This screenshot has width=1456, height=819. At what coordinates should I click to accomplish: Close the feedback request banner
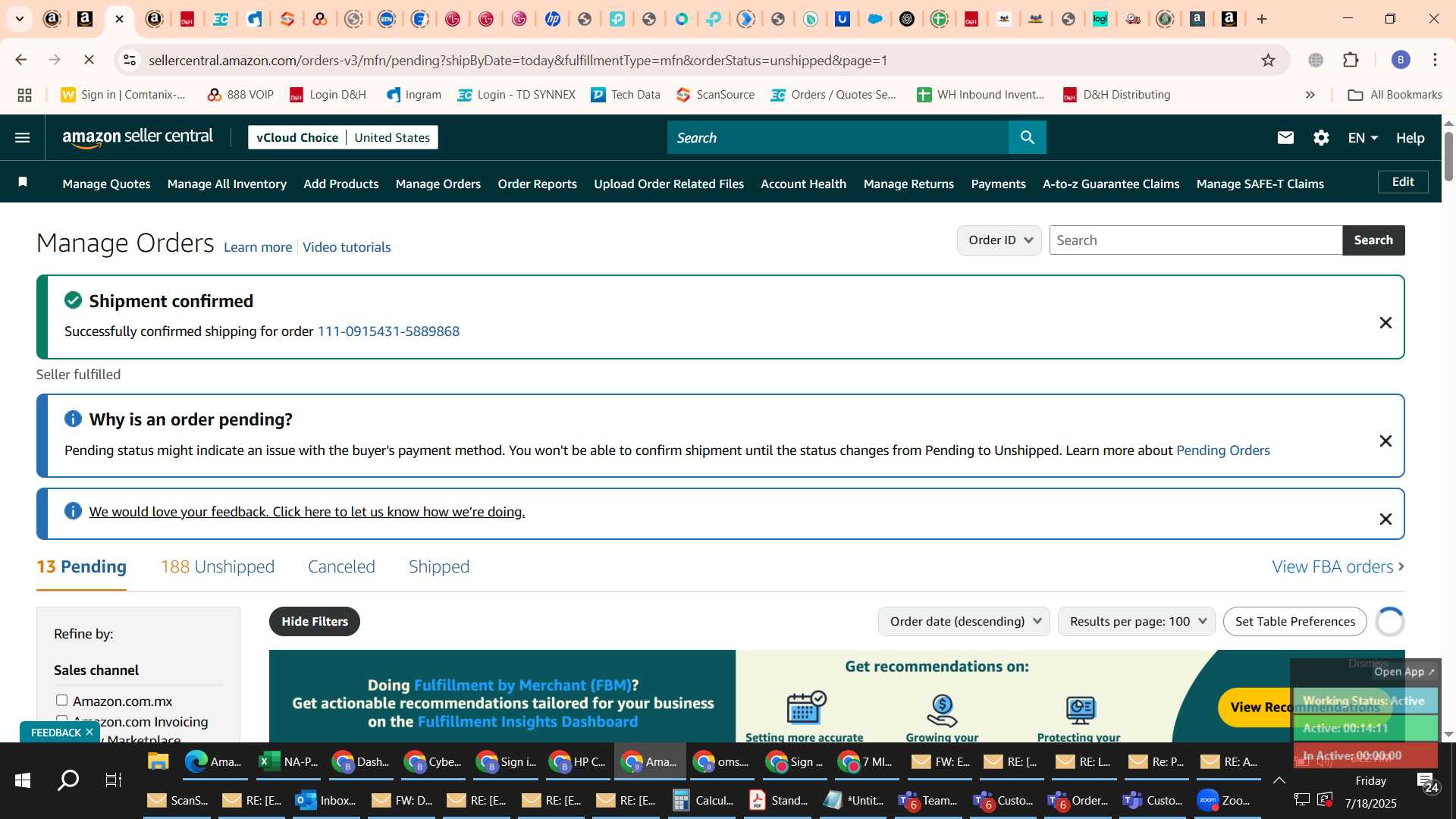1385,519
